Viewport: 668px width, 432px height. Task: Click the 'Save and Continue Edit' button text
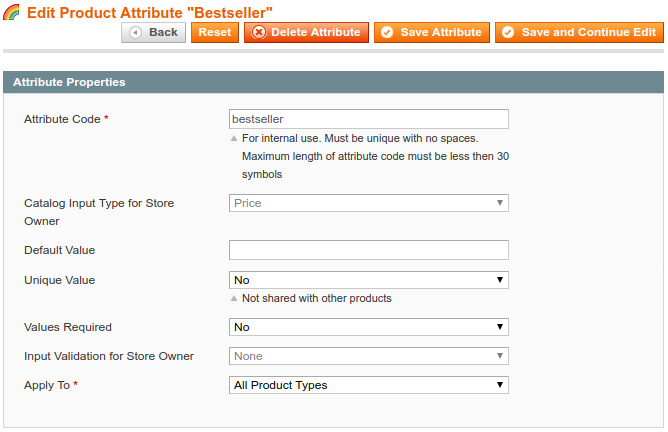tap(588, 33)
